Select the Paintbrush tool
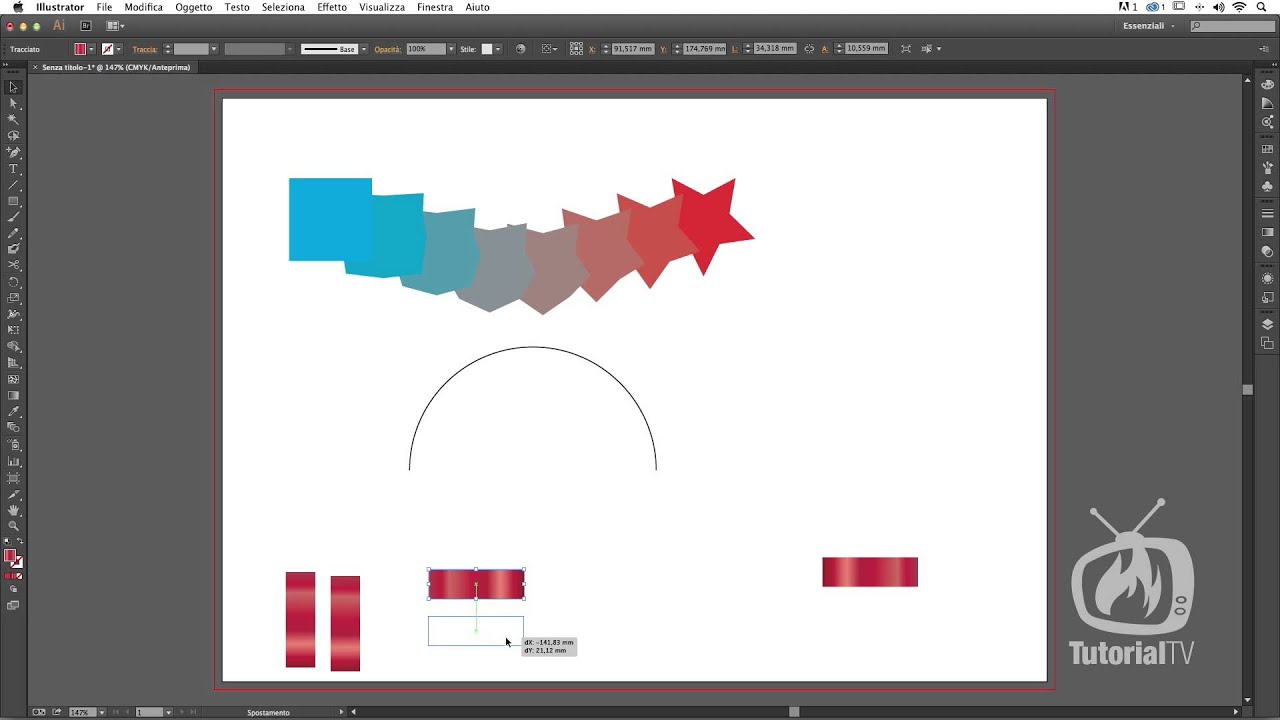1280x720 pixels. (x=13, y=217)
